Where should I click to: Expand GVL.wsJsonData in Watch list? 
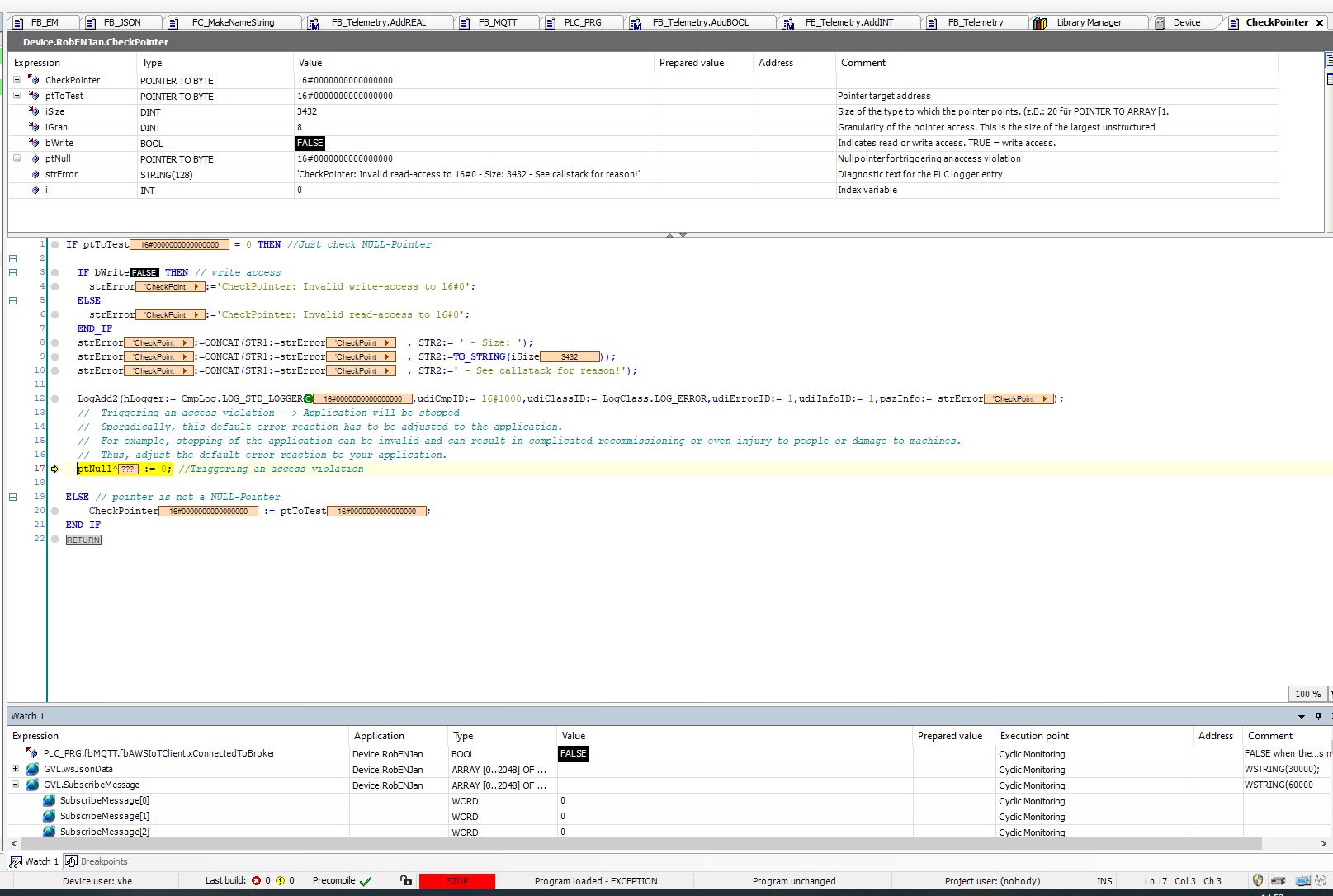15,769
